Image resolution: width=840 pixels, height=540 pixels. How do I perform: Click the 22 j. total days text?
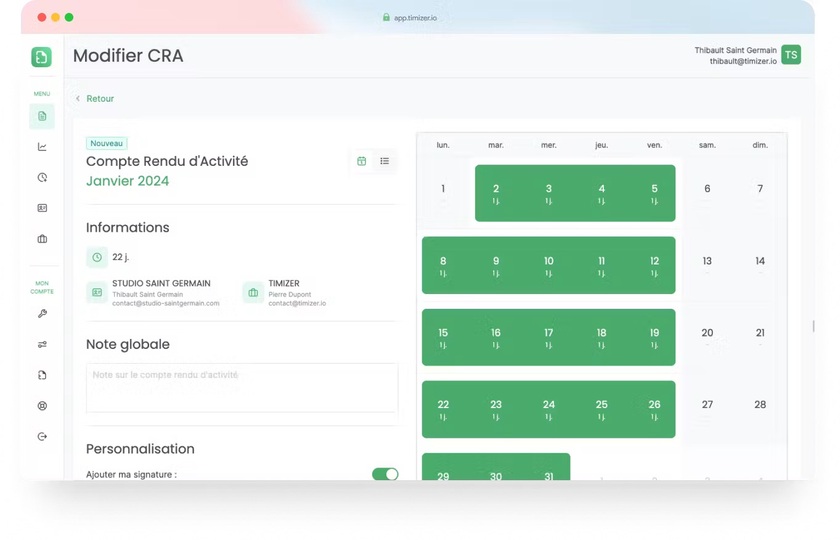pyautogui.click(x=121, y=257)
